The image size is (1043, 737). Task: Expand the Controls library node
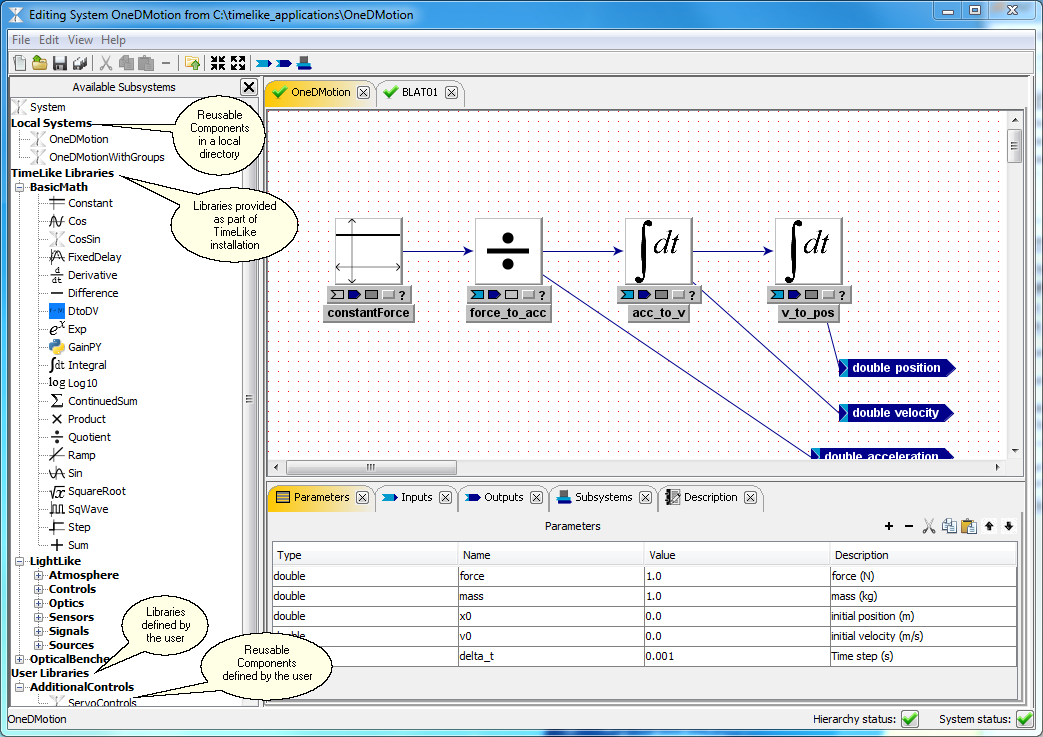click(x=39, y=589)
